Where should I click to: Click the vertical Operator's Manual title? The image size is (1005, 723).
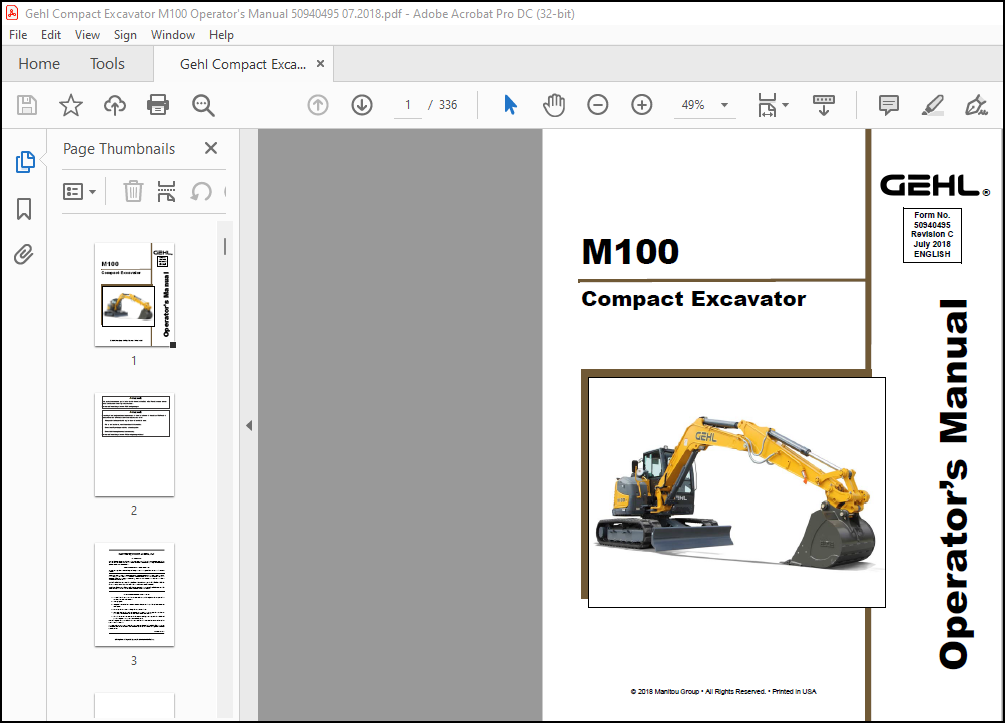(954, 484)
